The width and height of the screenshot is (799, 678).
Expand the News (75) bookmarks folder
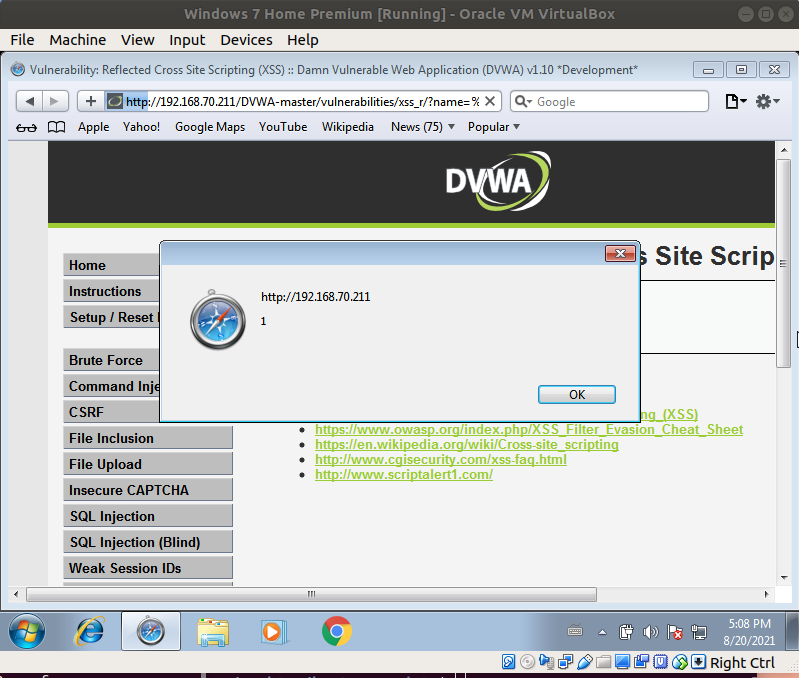[422, 127]
